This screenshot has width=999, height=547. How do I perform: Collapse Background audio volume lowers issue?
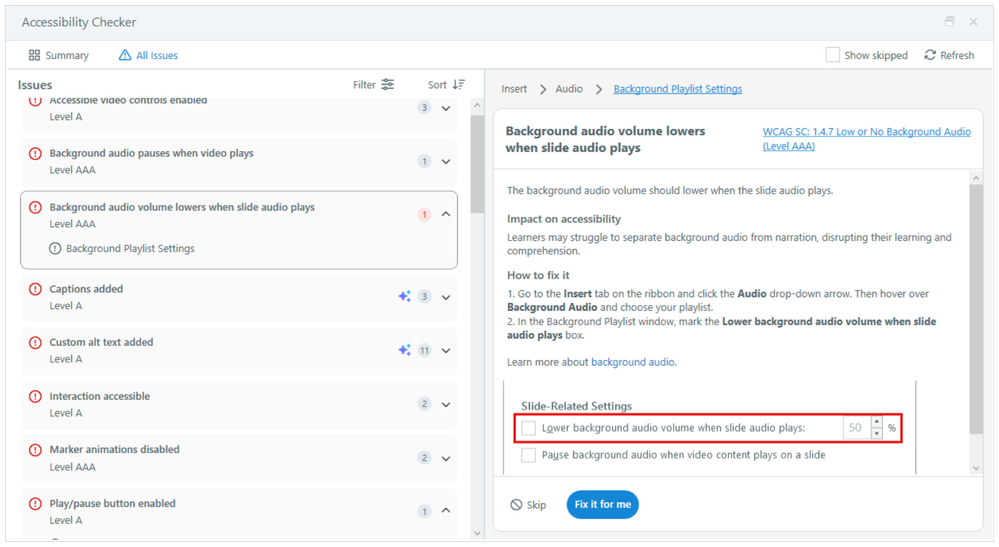[x=446, y=214]
